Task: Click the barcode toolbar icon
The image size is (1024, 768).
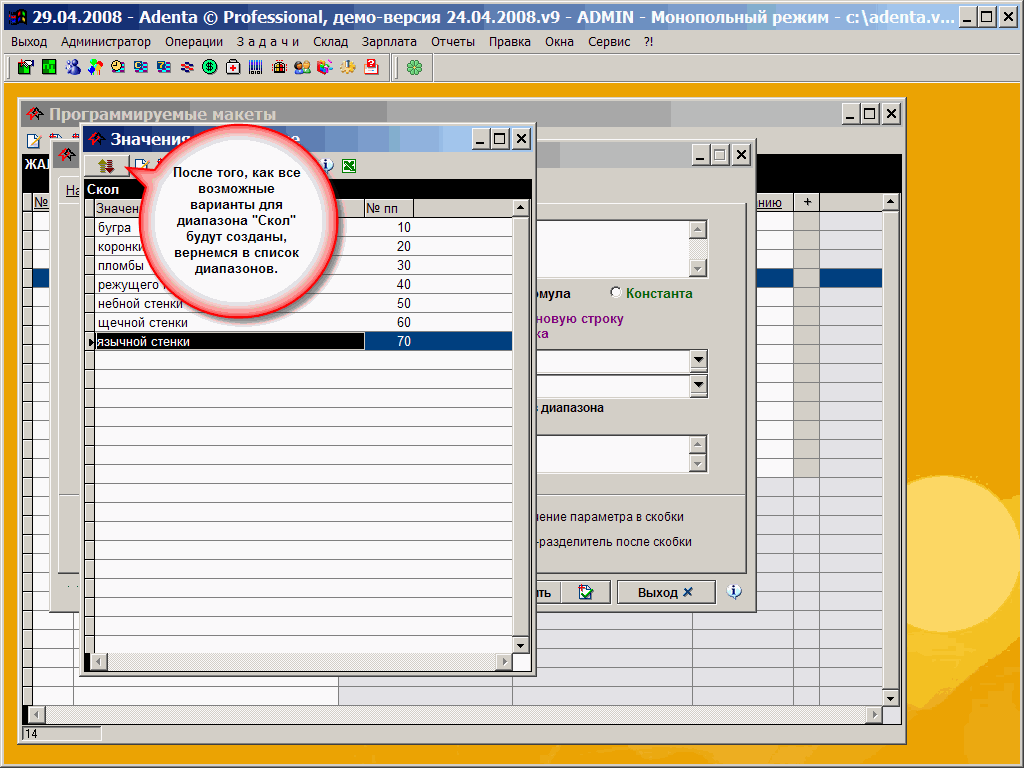Action: [256, 67]
